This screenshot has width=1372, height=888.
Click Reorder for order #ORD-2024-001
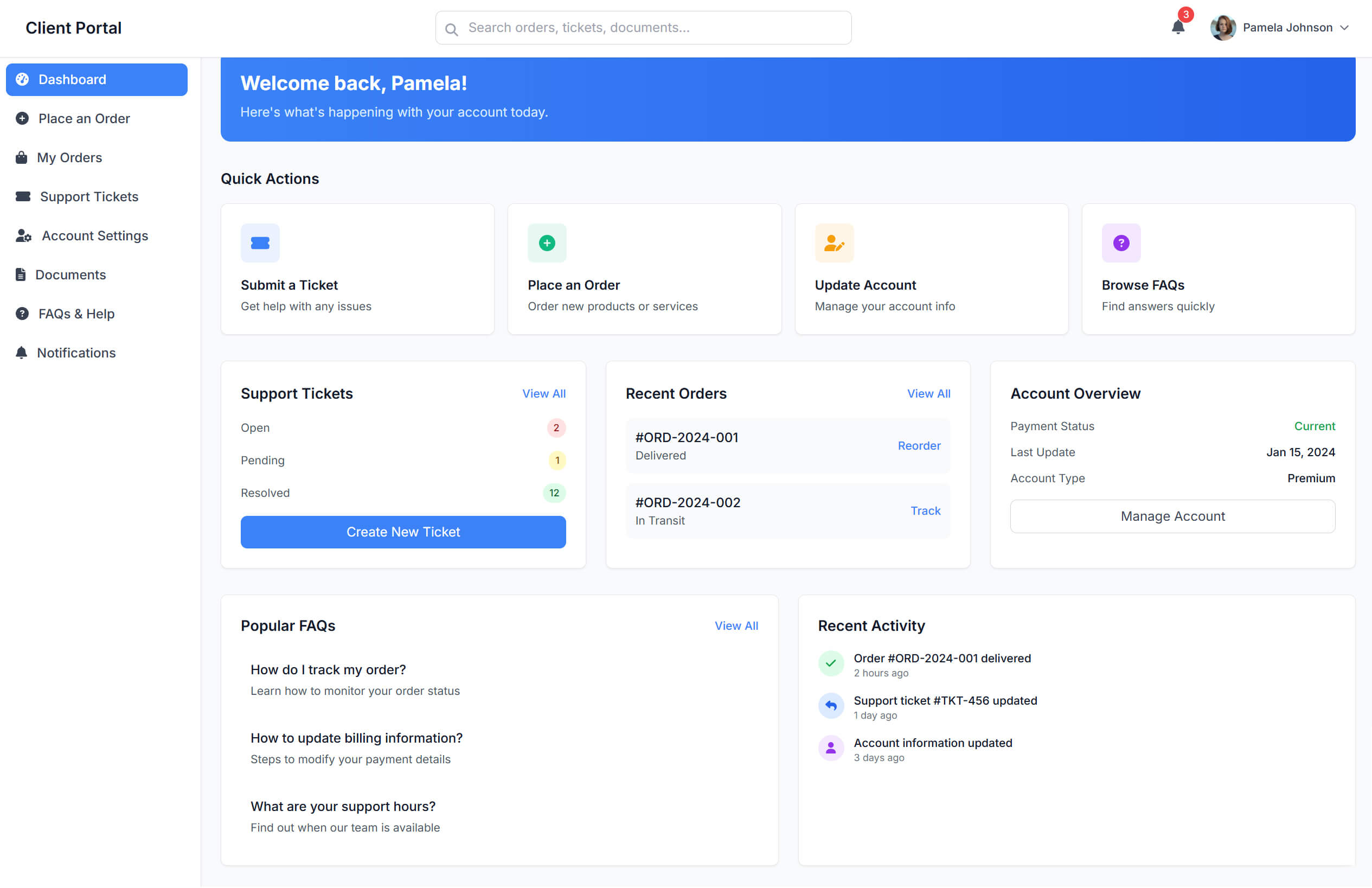click(x=919, y=445)
